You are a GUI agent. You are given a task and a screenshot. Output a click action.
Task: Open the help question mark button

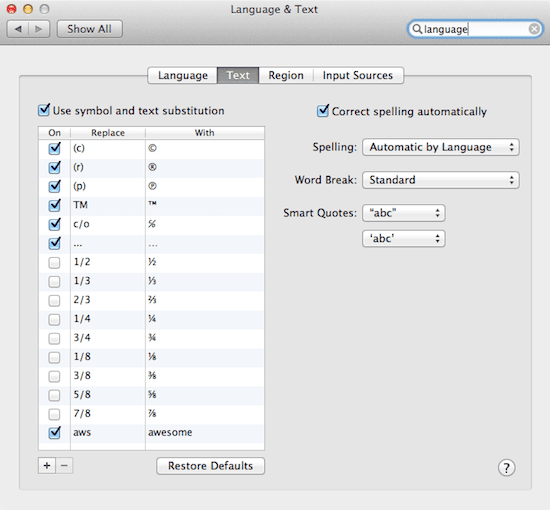507,468
